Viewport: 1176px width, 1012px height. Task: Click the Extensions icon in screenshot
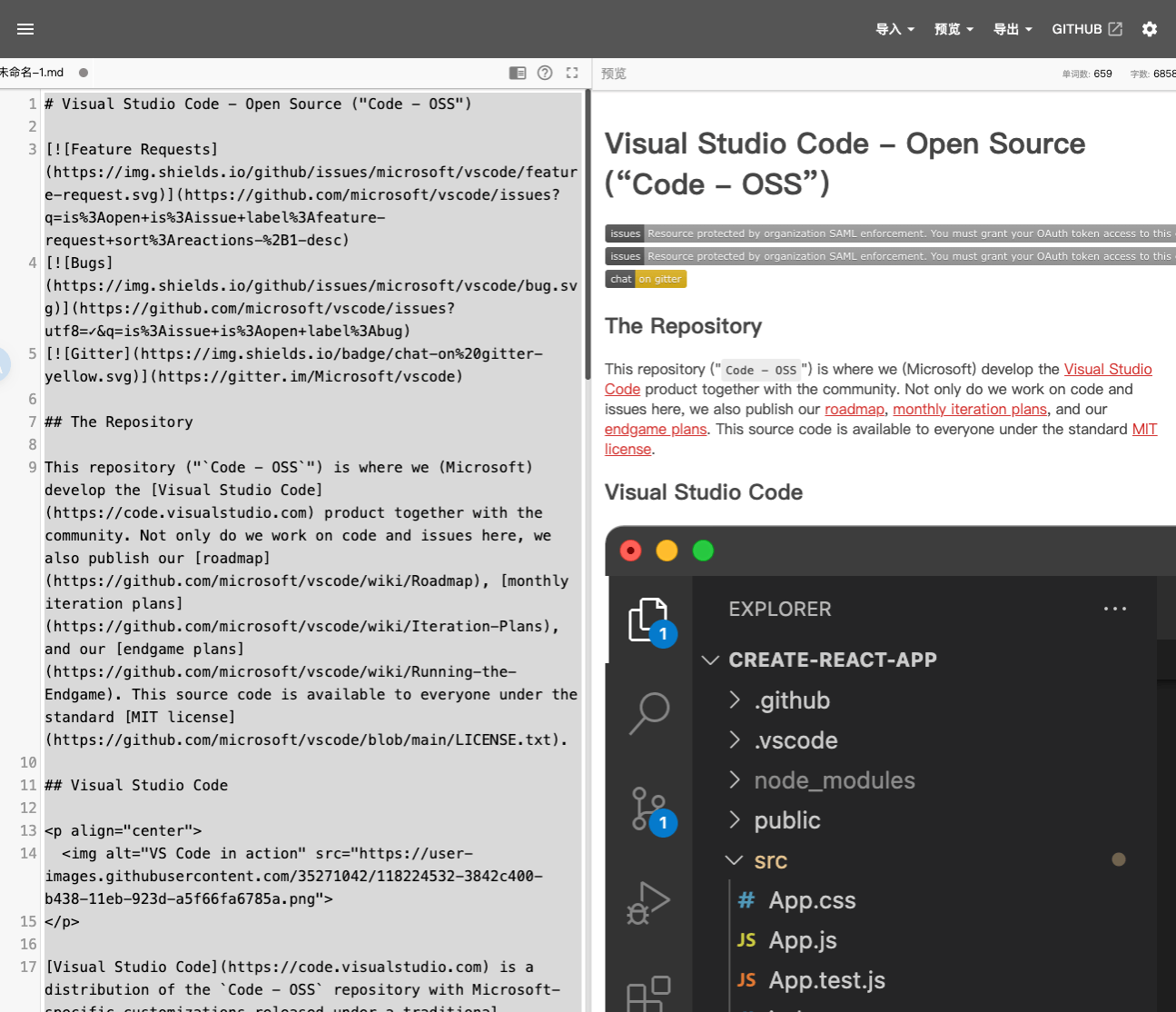(649, 994)
